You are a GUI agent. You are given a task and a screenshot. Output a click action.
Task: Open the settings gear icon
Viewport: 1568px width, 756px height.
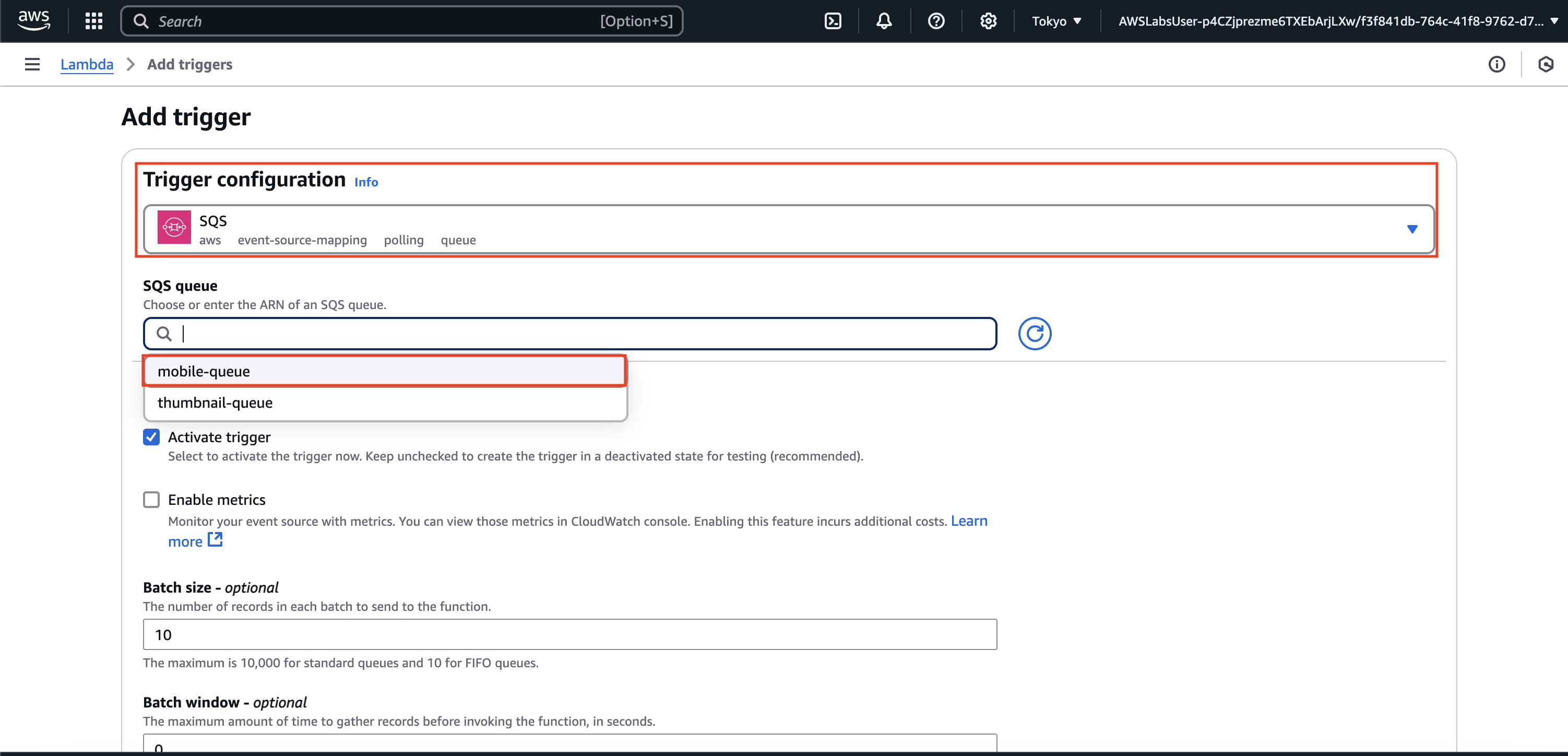pyautogui.click(x=988, y=21)
